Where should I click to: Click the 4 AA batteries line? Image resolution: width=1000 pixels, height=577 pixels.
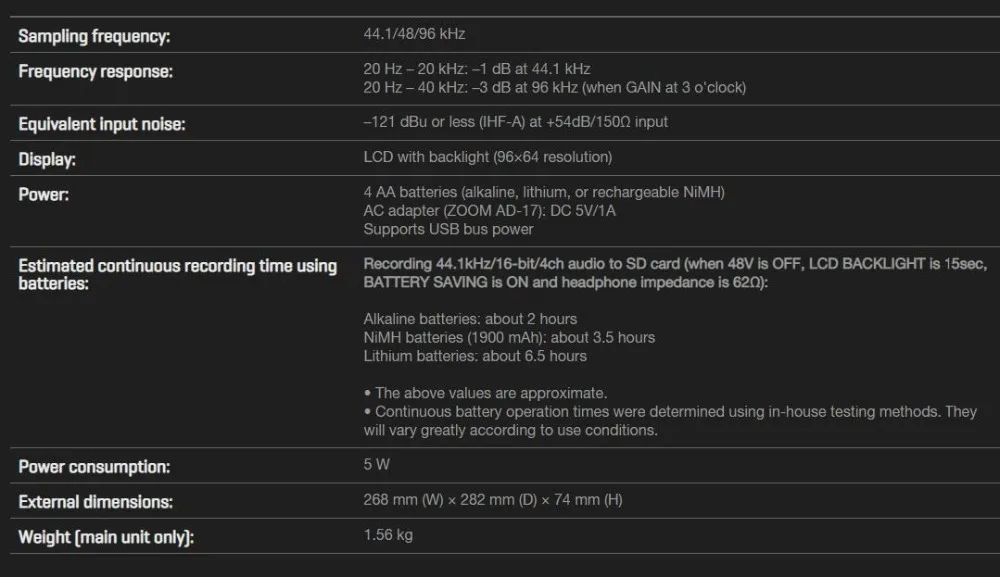(543, 192)
